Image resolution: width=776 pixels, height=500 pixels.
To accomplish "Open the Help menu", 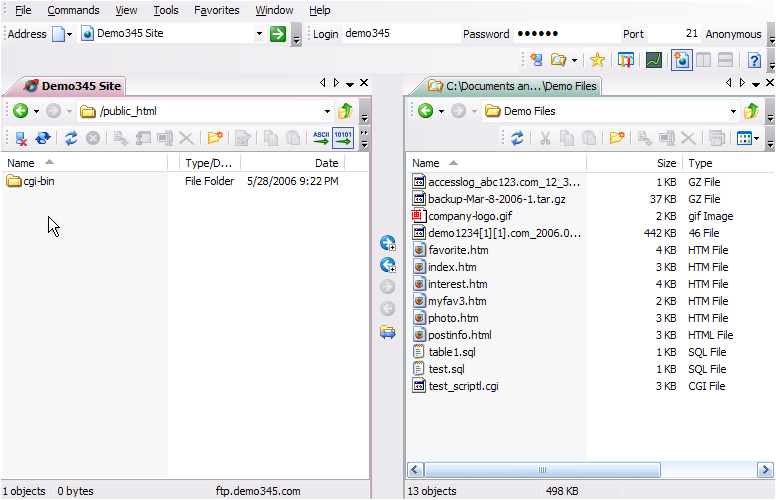I will point(320,10).
